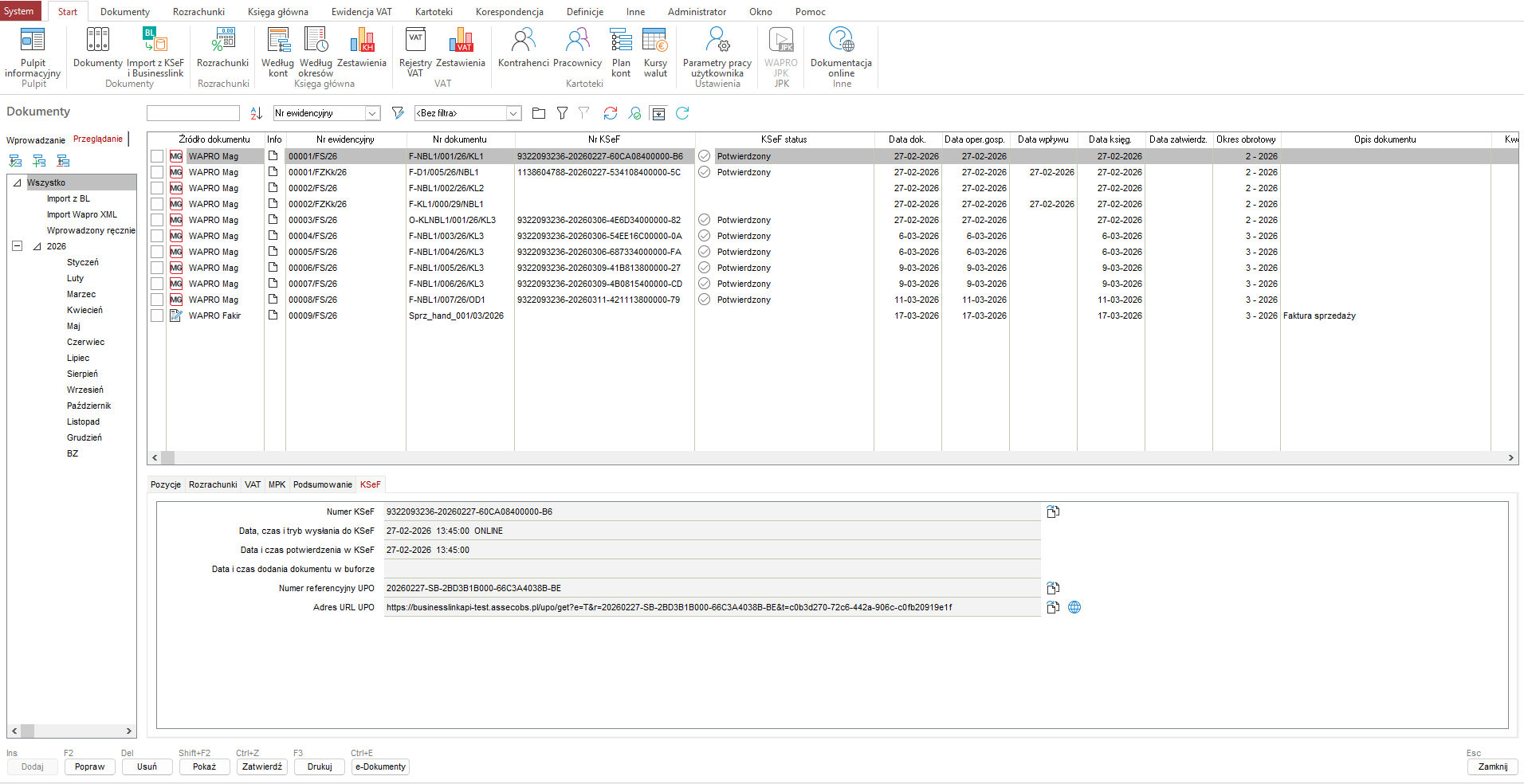Click the e-Dokumenty button
Screen dimensions: 1524x784
point(380,766)
